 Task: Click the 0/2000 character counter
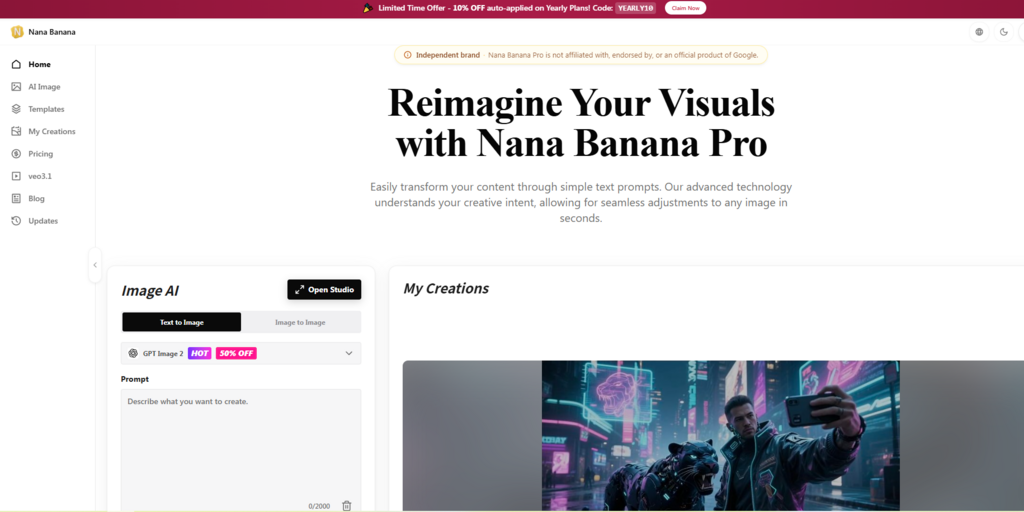[x=319, y=506]
